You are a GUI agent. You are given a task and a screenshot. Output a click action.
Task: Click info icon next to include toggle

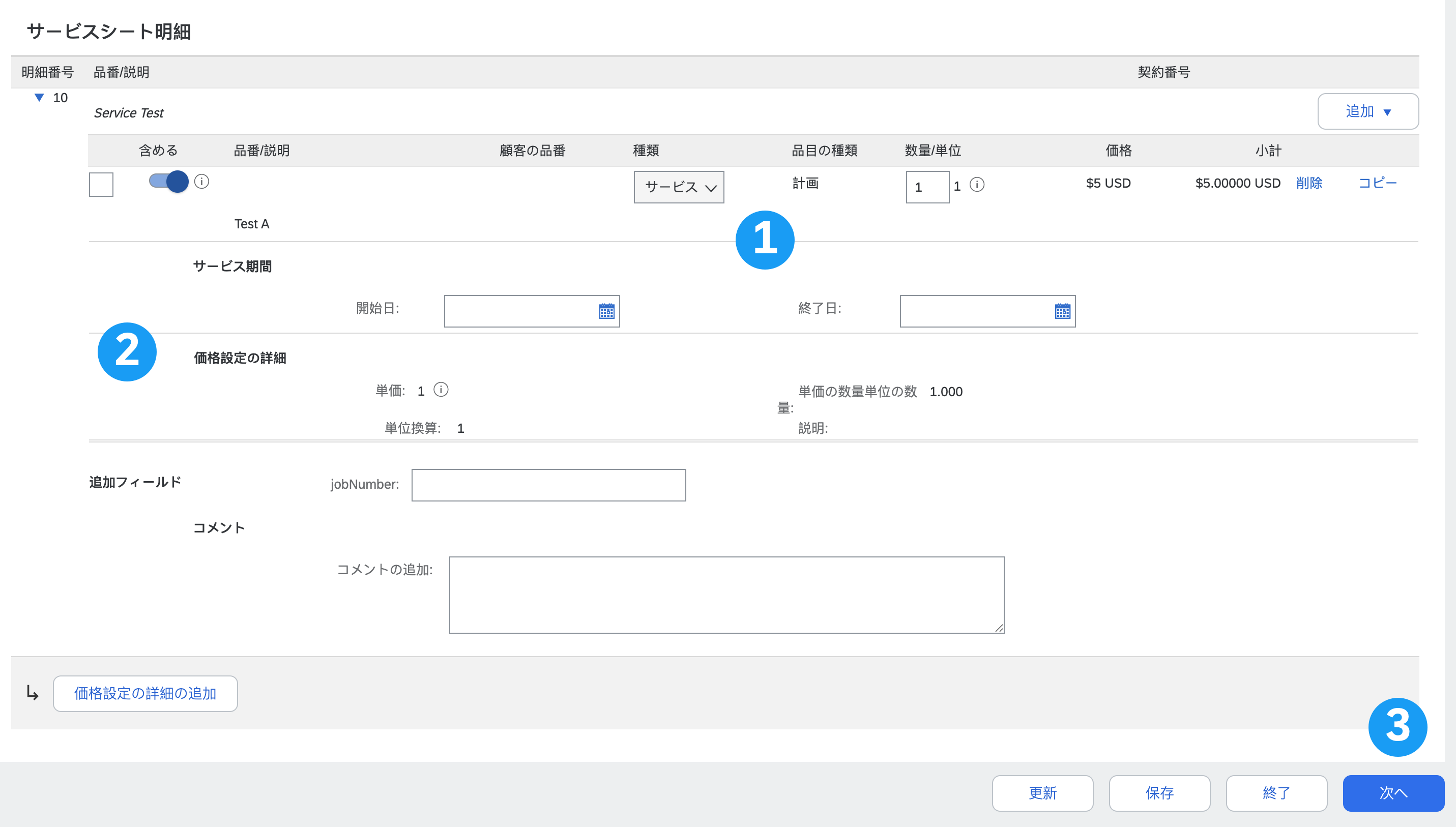tap(201, 182)
